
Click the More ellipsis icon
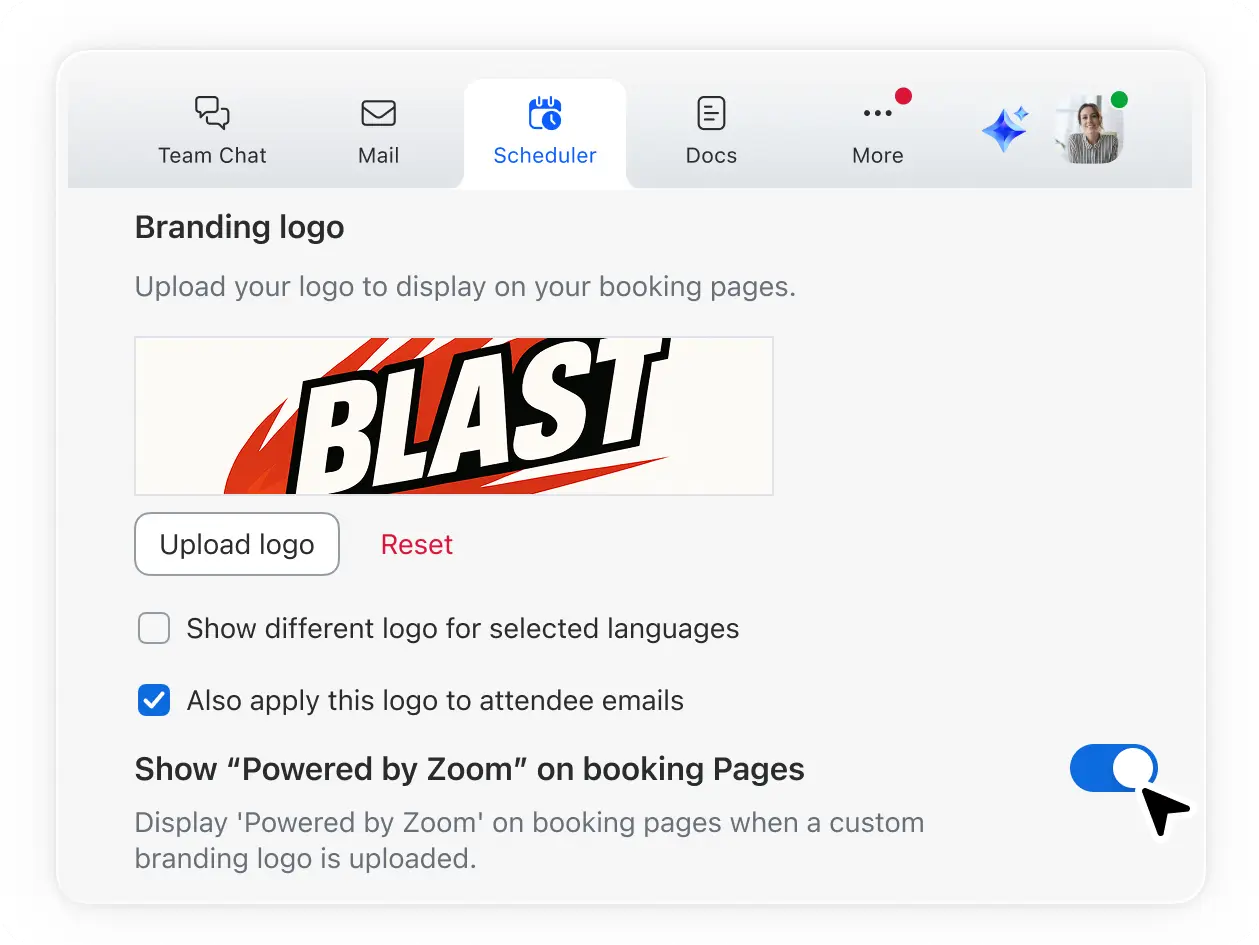(878, 113)
